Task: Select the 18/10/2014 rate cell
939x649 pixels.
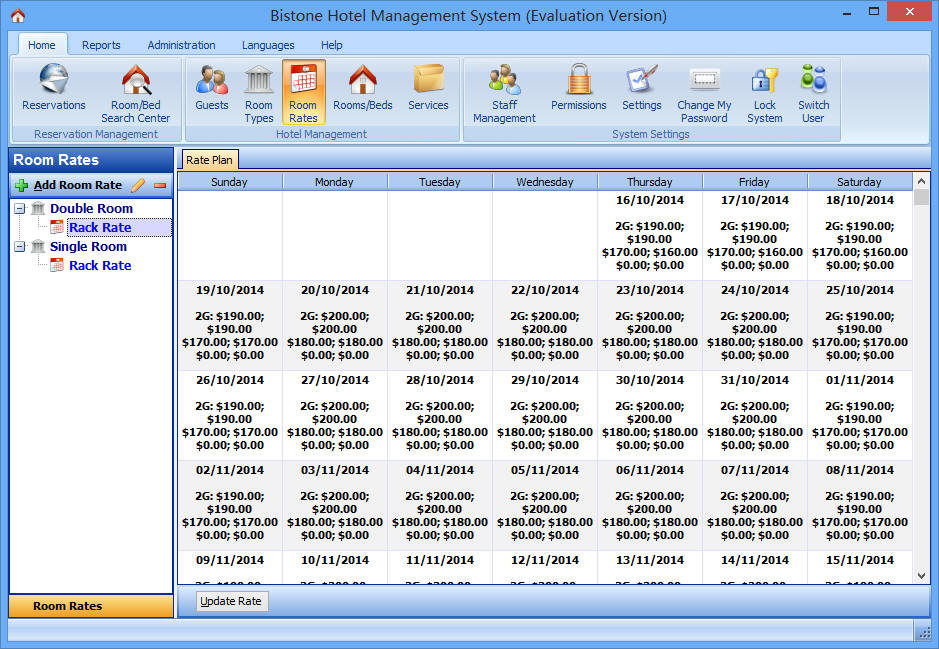Action: (859, 235)
